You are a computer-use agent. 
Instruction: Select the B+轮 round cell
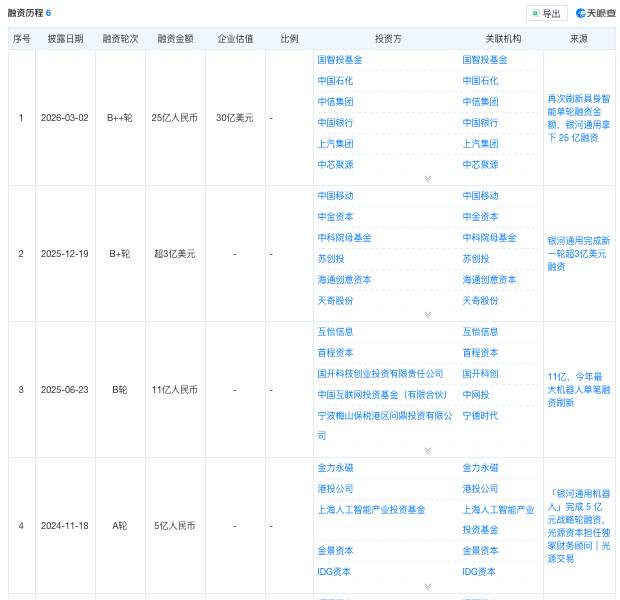point(120,254)
